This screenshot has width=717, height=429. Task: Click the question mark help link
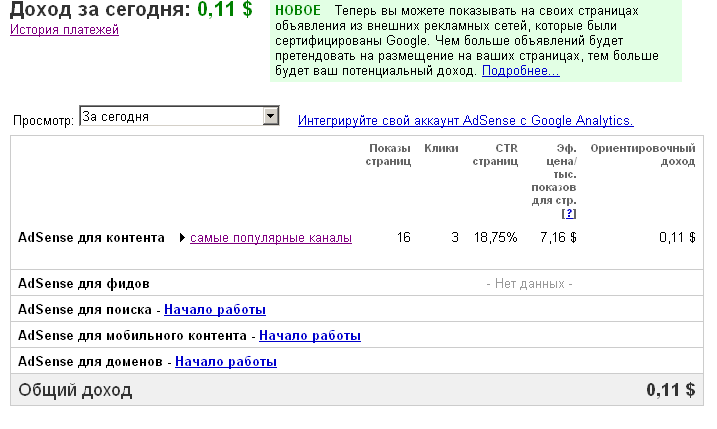569,214
